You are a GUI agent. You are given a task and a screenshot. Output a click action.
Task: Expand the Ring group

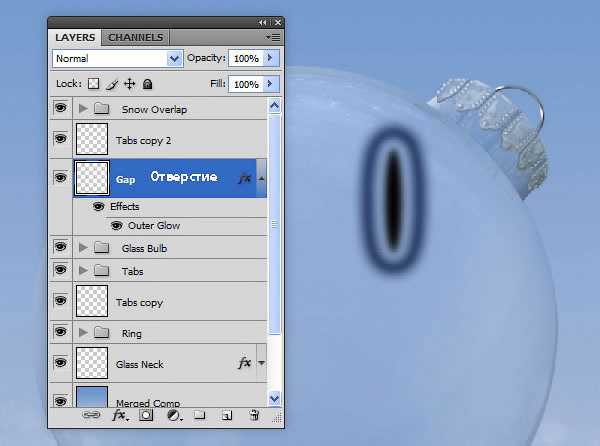83,332
